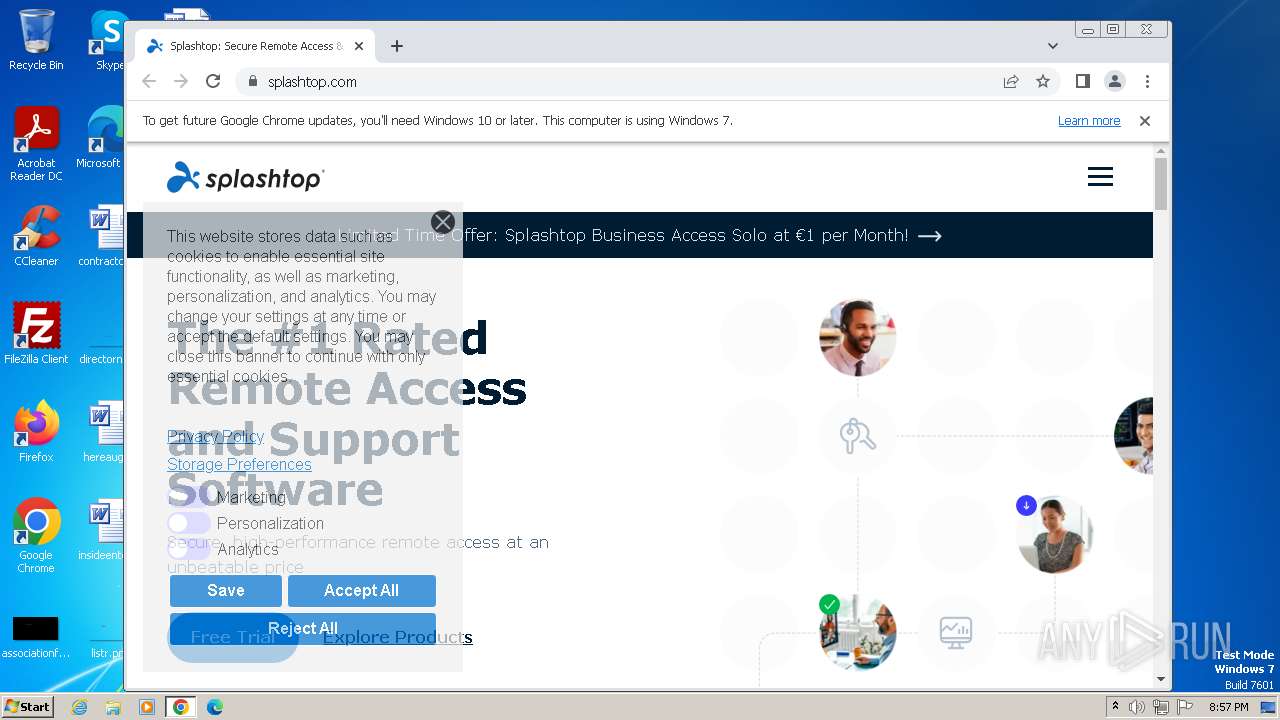Screen dimensions: 1280x720
Task: Open the Limited Time Offer banner arrow
Action: 930,236
